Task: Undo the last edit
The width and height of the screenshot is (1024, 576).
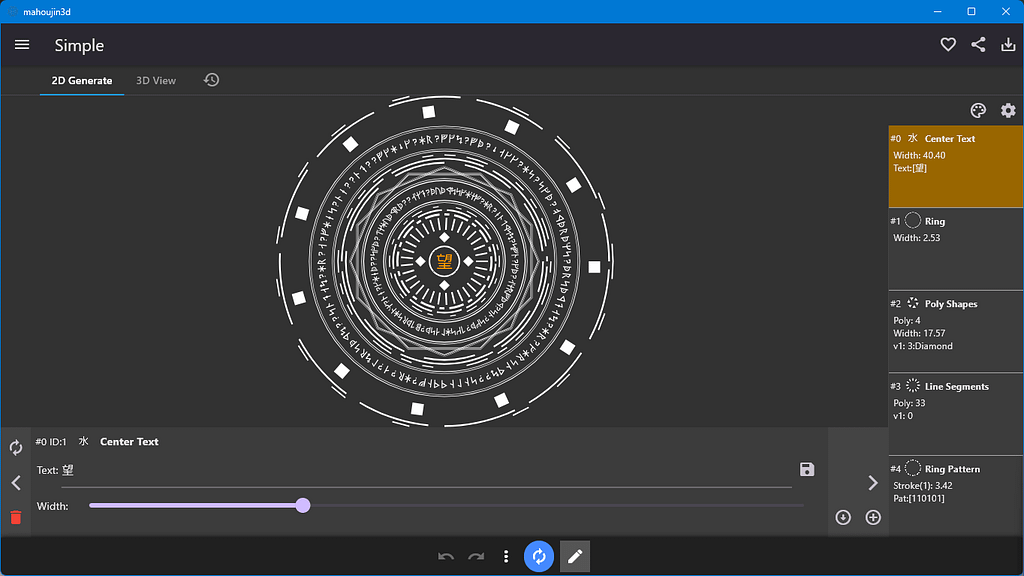Action: pyautogui.click(x=445, y=555)
